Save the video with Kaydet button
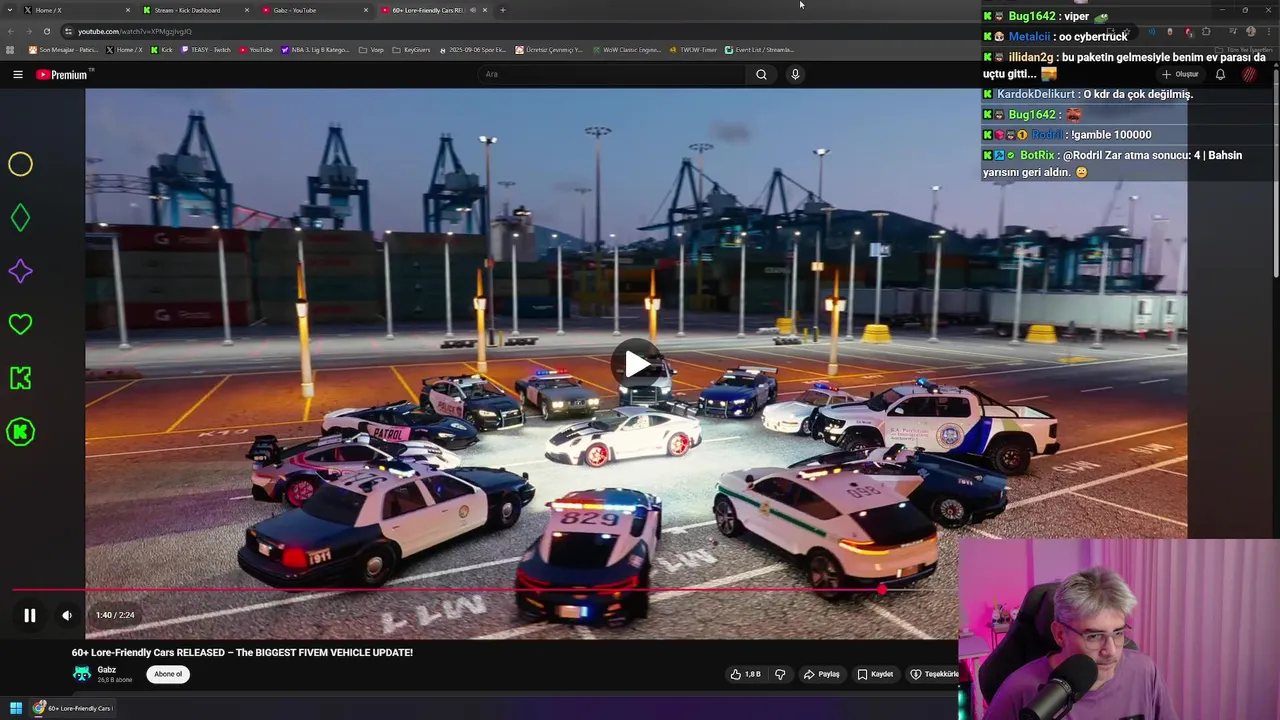 [x=875, y=674]
